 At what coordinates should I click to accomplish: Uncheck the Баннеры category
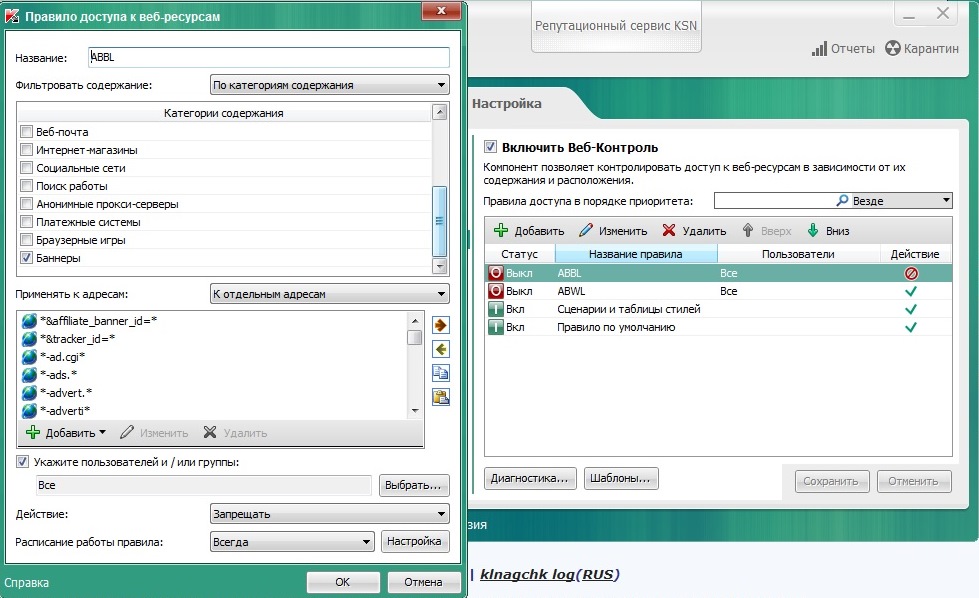(26, 258)
